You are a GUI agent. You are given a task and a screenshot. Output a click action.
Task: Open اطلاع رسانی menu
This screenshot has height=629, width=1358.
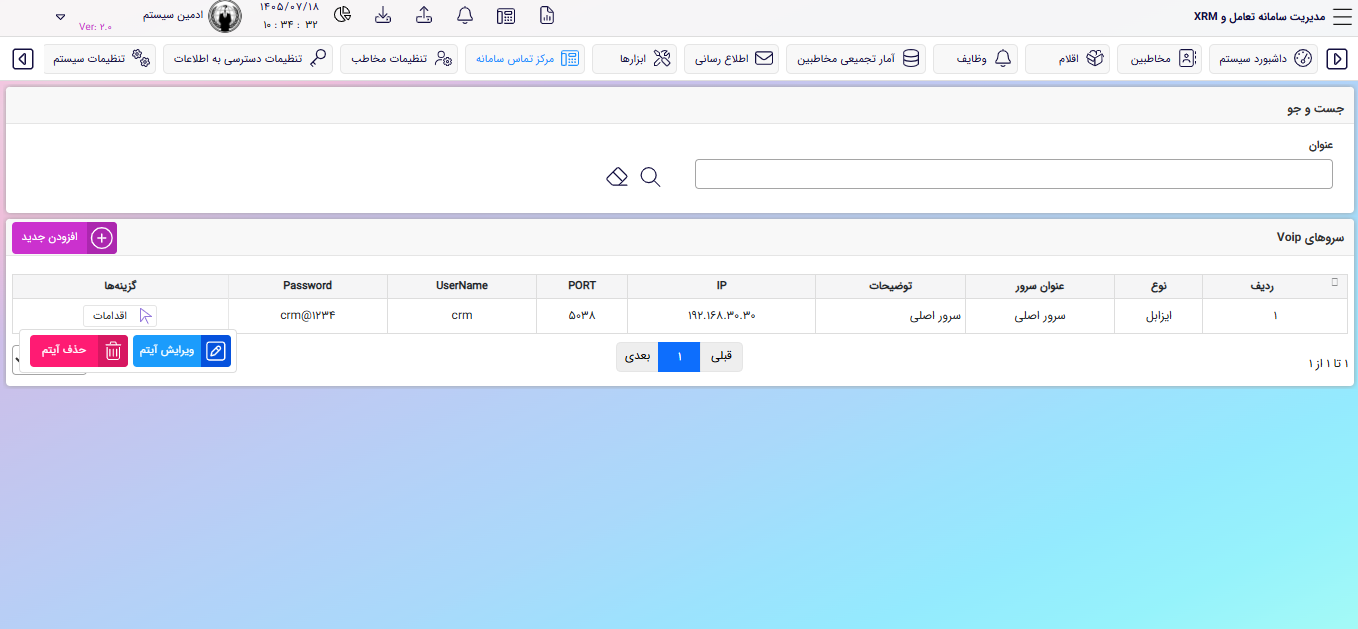[732, 59]
